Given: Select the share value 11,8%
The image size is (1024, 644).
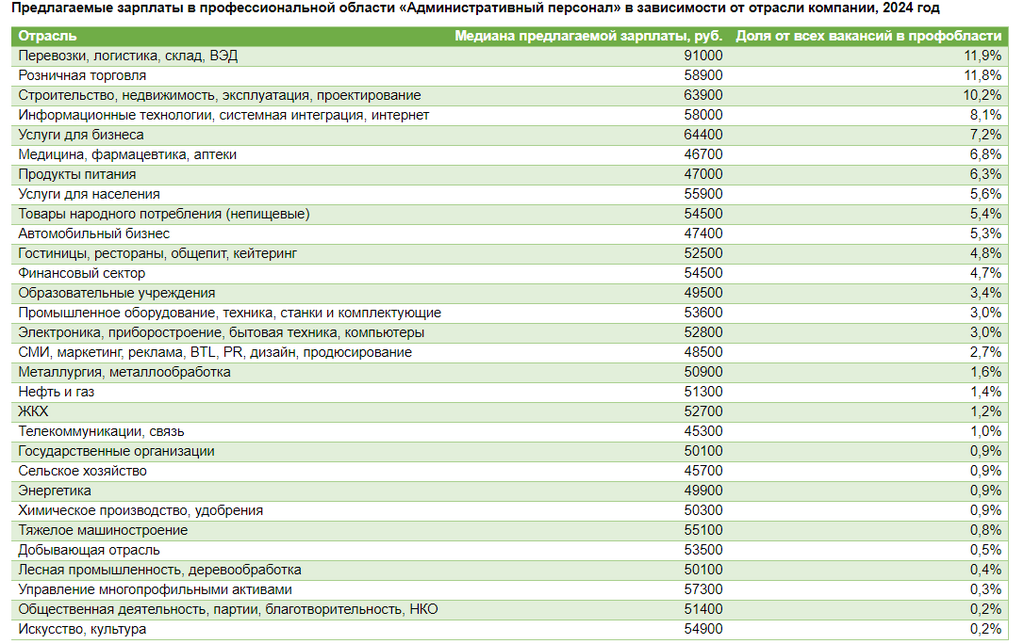Looking at the screenshot, I should click(x=982, y=76).
